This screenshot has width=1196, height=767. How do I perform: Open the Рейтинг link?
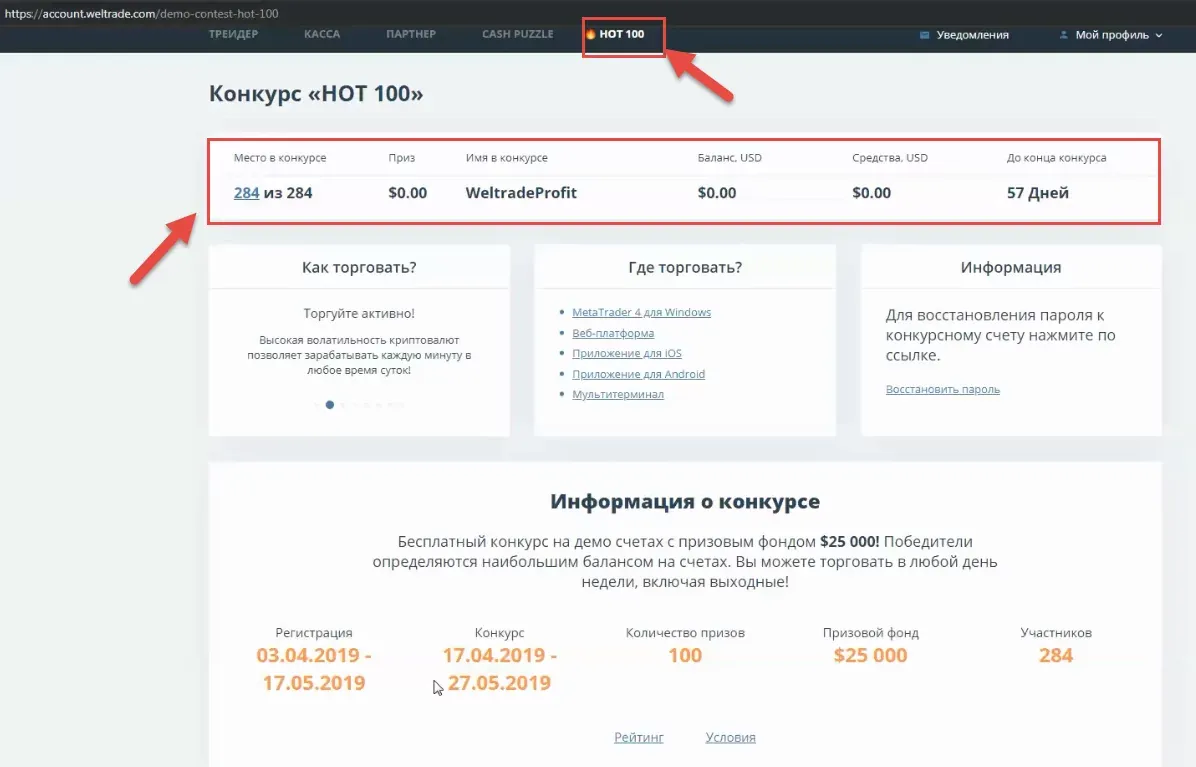click(639, 737)
